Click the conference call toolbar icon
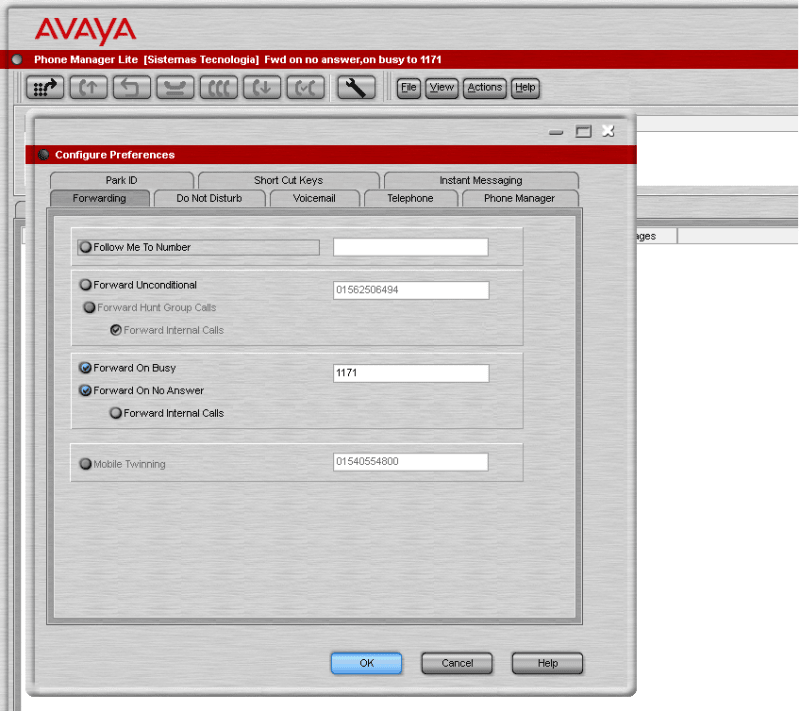The image size is (800, 711). [218, 87]
